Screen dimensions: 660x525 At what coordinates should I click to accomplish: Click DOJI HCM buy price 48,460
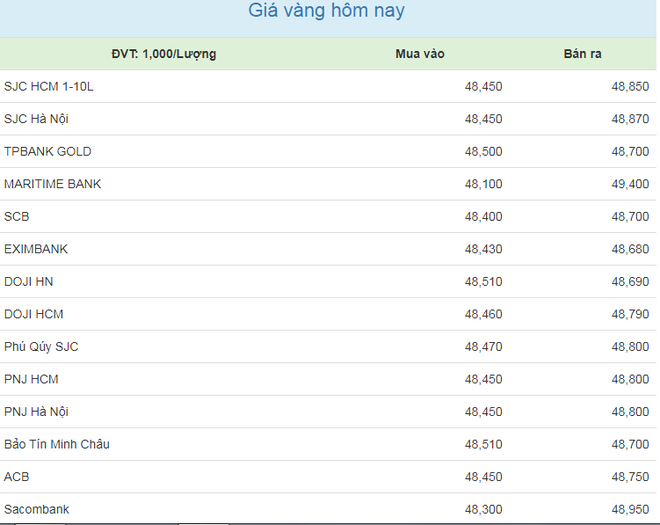coord(484,314)
